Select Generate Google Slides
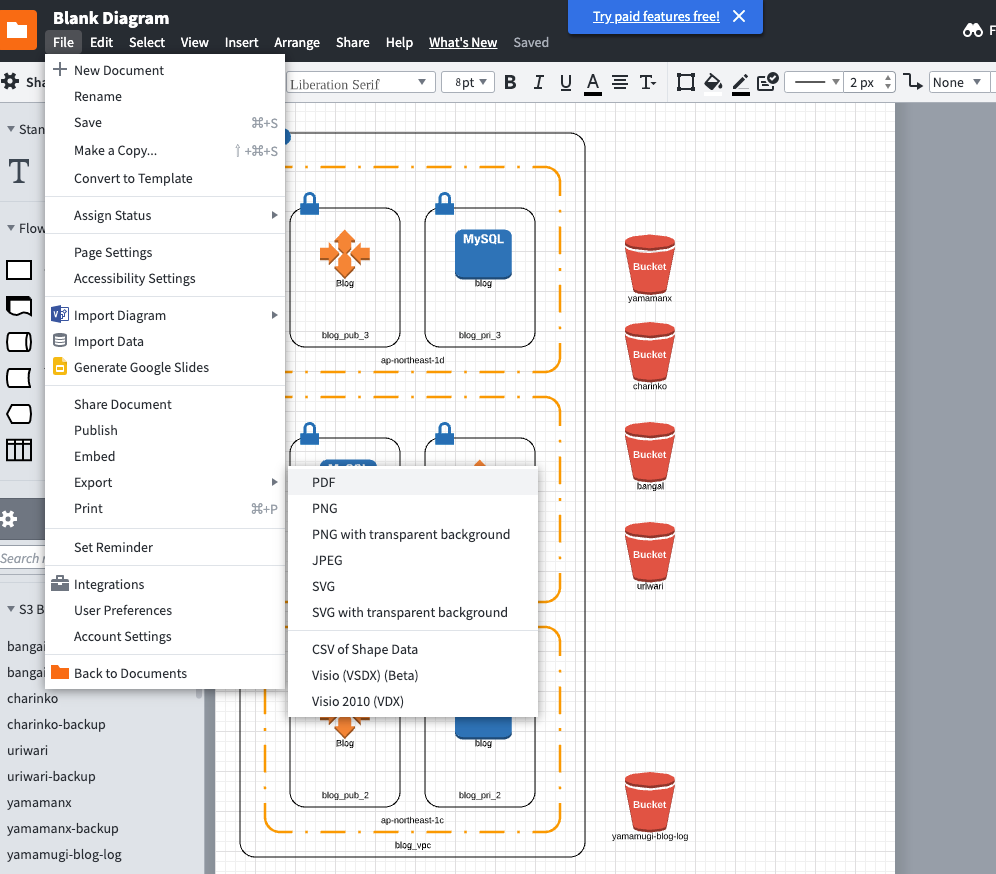Screen dimensions: 996x874 pyautogui.click(x=165, y=367)
